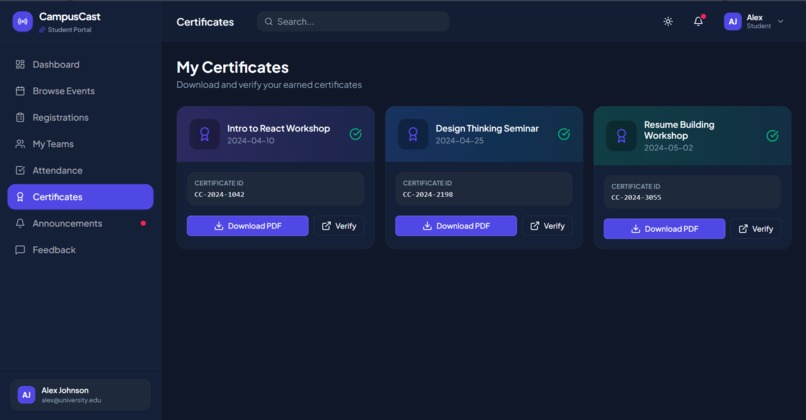Focus the Search input field
This screenshot has width=806, height=420.
pyautogui.click(x=353, y=22)
